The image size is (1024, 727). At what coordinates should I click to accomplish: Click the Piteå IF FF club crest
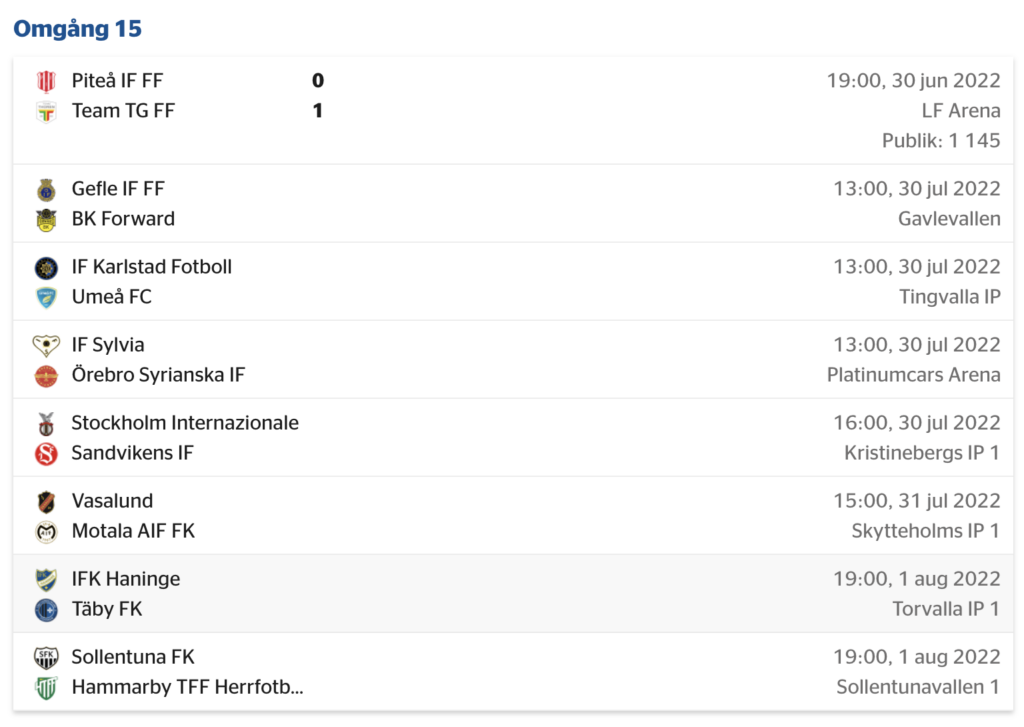click(46, 81)
